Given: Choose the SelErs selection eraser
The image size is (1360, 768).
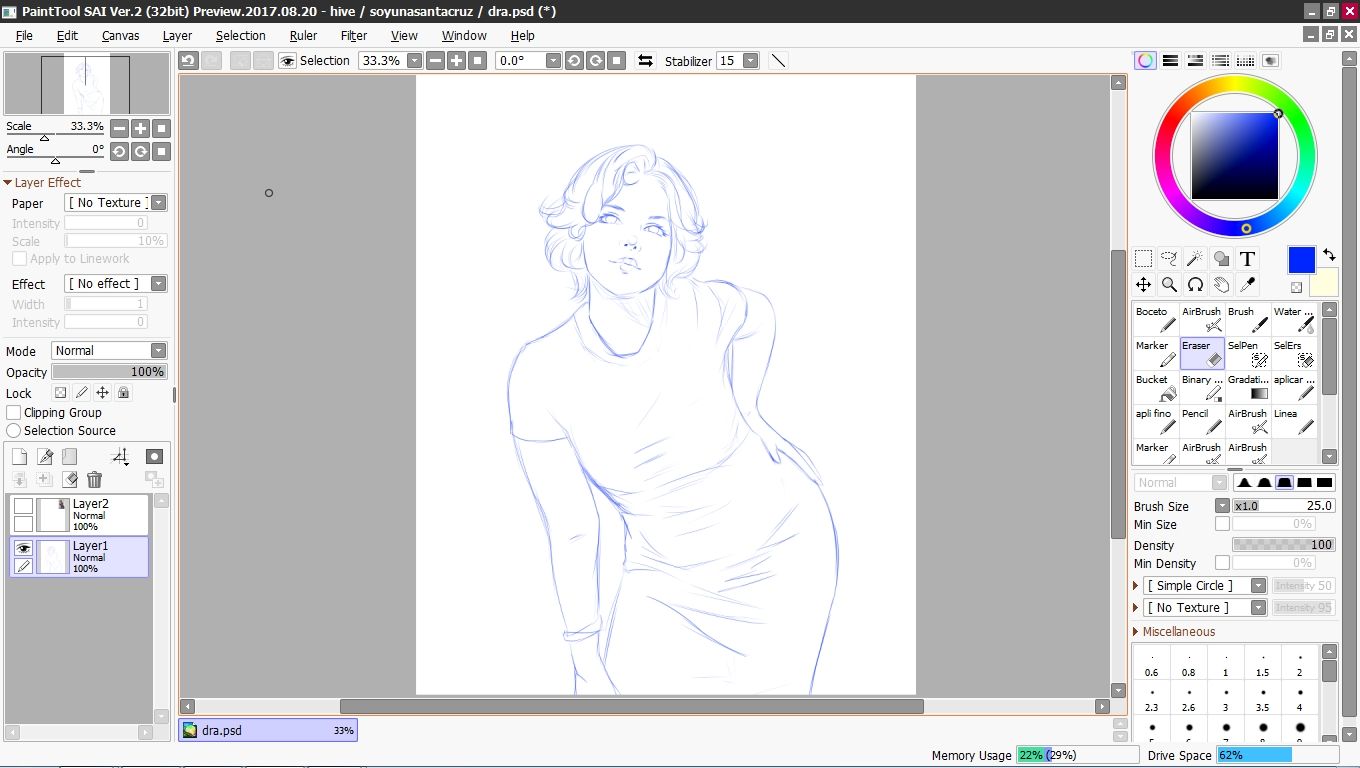Looking at the screenshot, I should [x=1293, y=354].
